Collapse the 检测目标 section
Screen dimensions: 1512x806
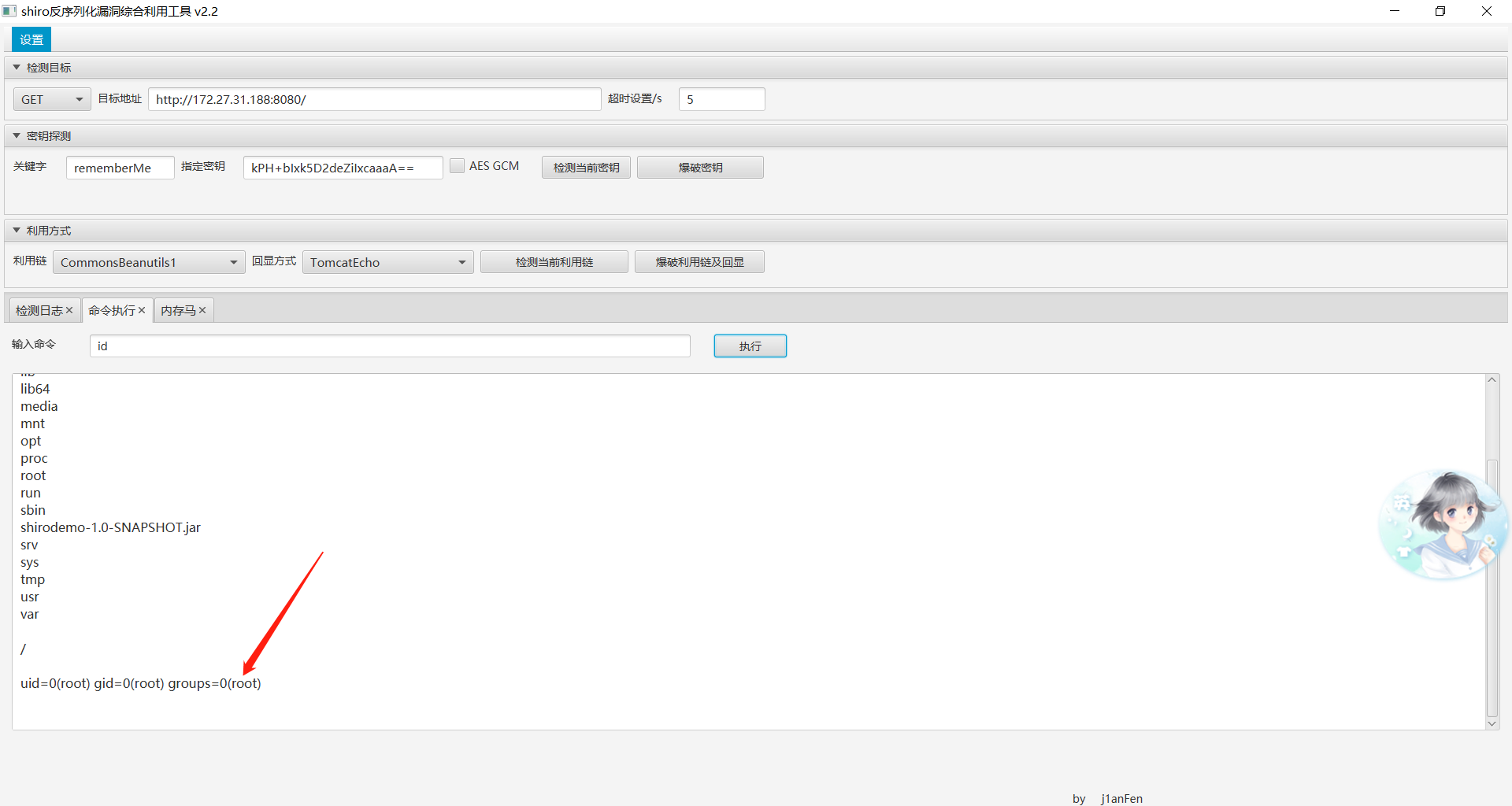[17, 68]
